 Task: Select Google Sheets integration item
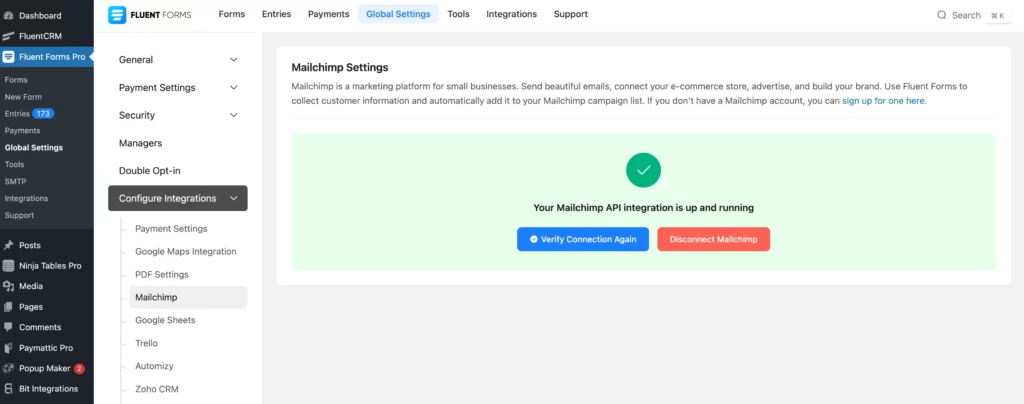coord(165,320)
